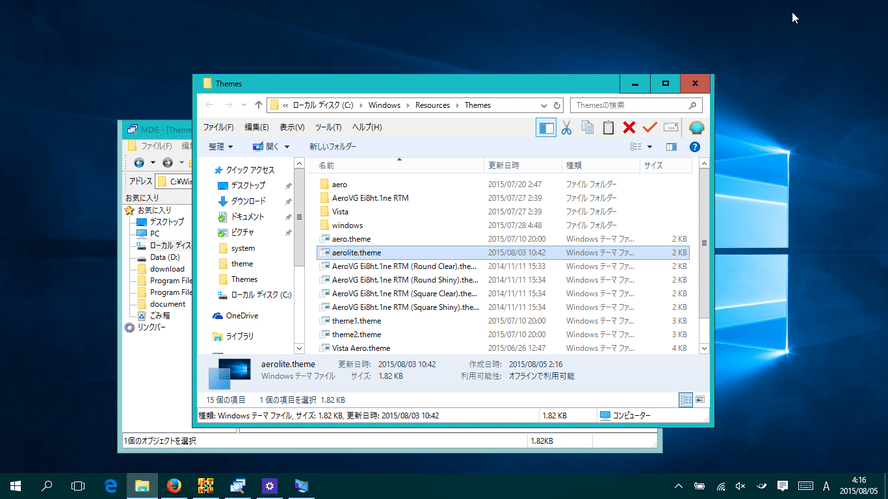The height and width of the screenshot is (499, 888).
Task: Open recent locations dropdown arrow
Action: [x=244, y=105]
